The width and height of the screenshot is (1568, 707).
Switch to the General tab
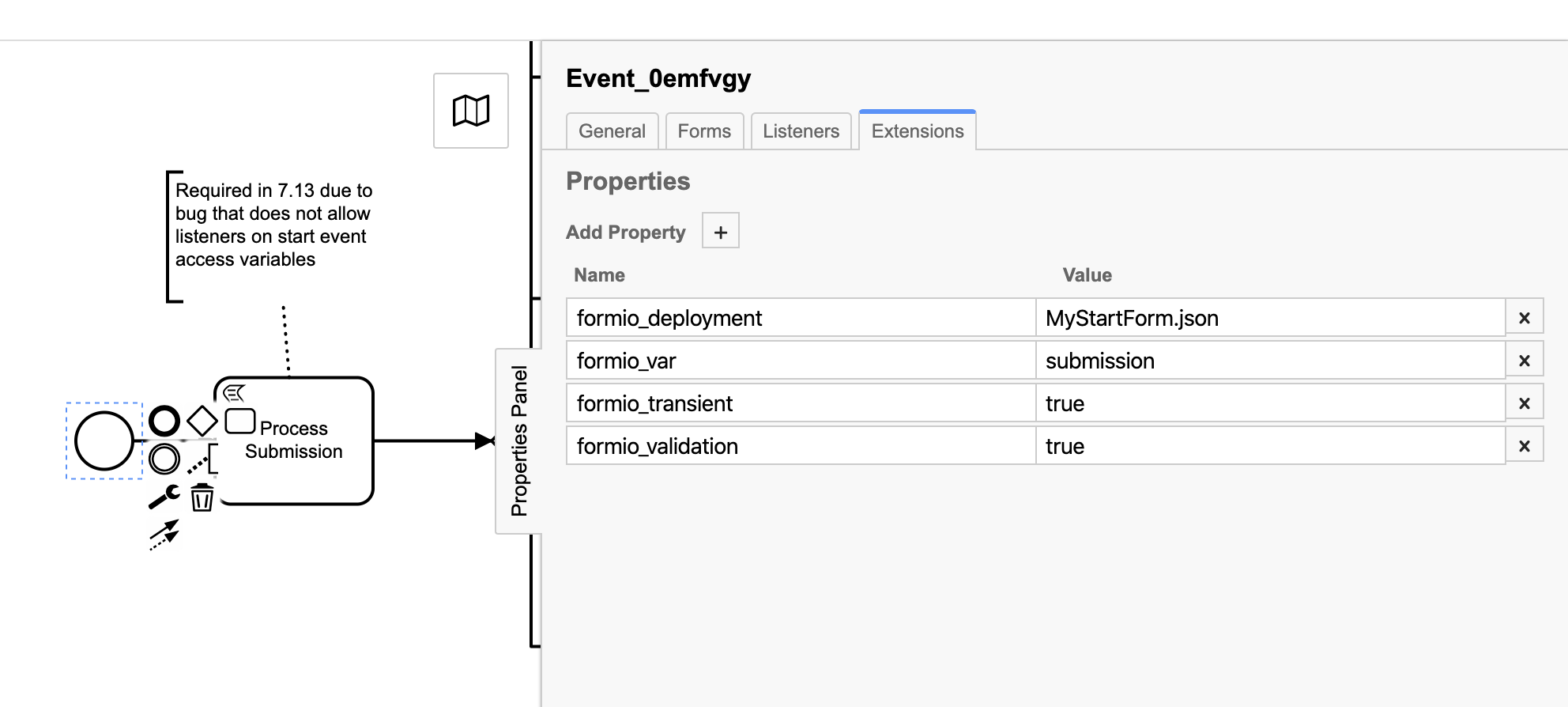pos(612,131)
